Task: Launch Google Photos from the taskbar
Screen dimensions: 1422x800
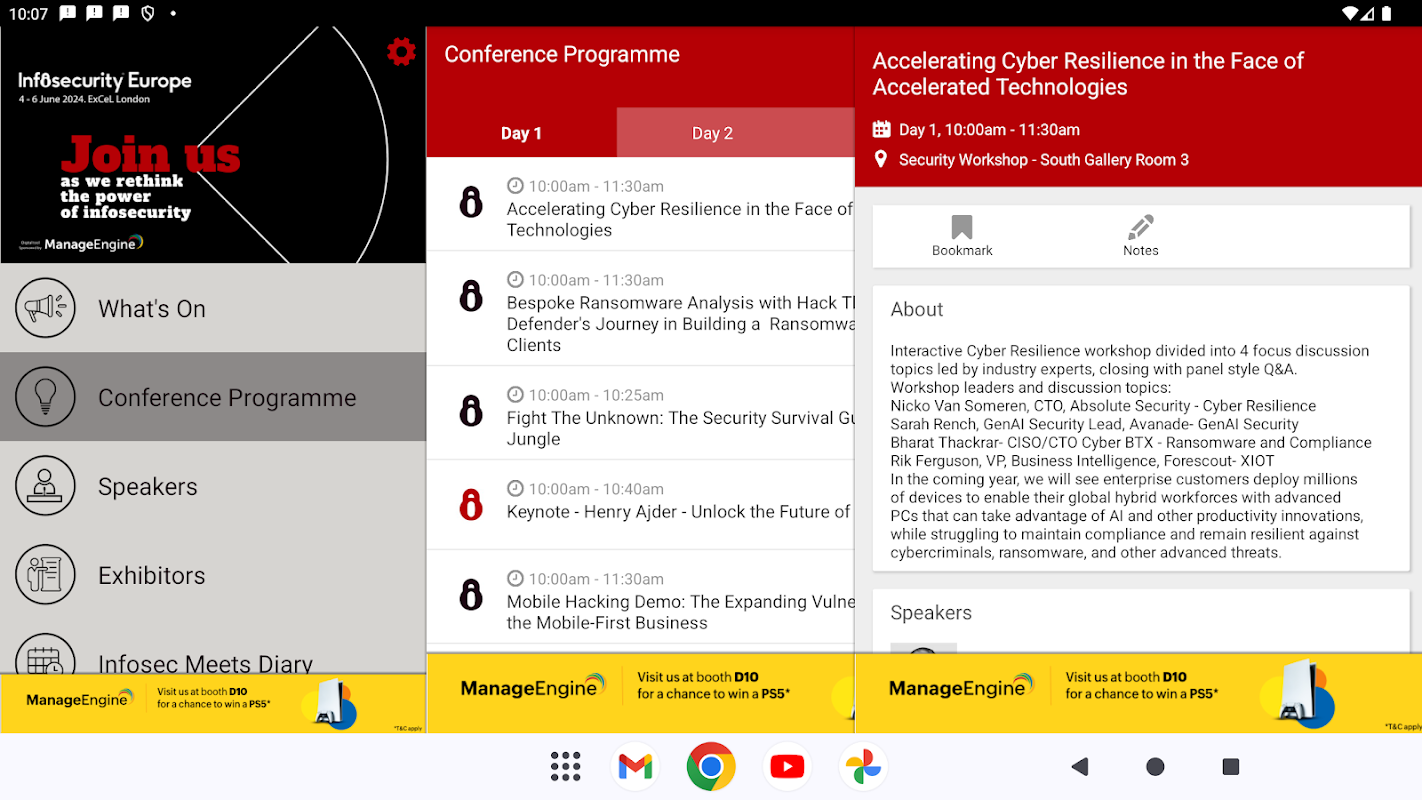Action: pyautogui.click(x=863, y=767)
